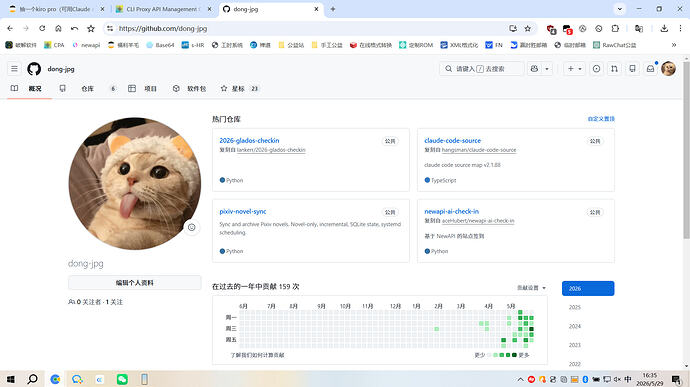690x387 pixels.
Task: Open the newapi-ai-check-in repository
Action: pyautogui.click(x=451, y=211)
